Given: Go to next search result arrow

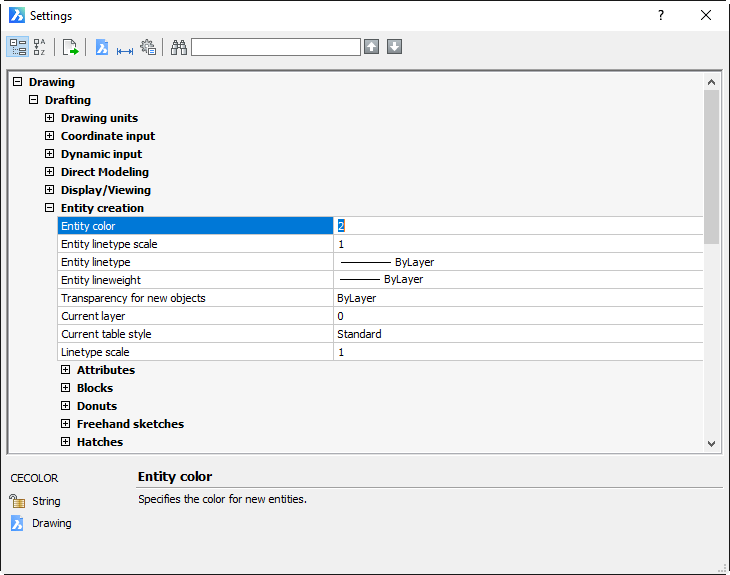Looking at the screenshot, I should [394, 47].
